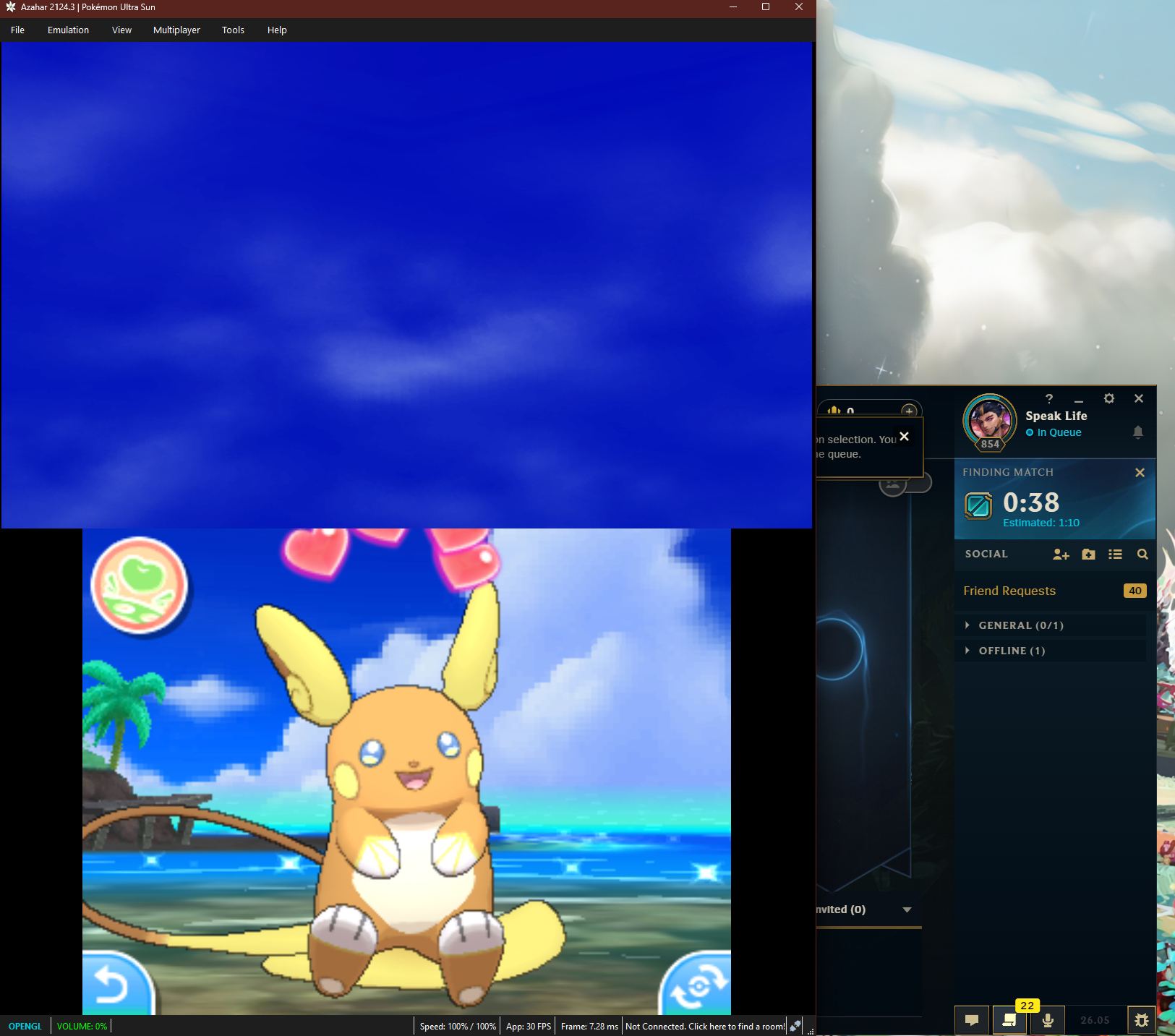Click the plus button to add currency
The height and width of the screenshot is (1036, 1175).
click(x=909, y=411)
